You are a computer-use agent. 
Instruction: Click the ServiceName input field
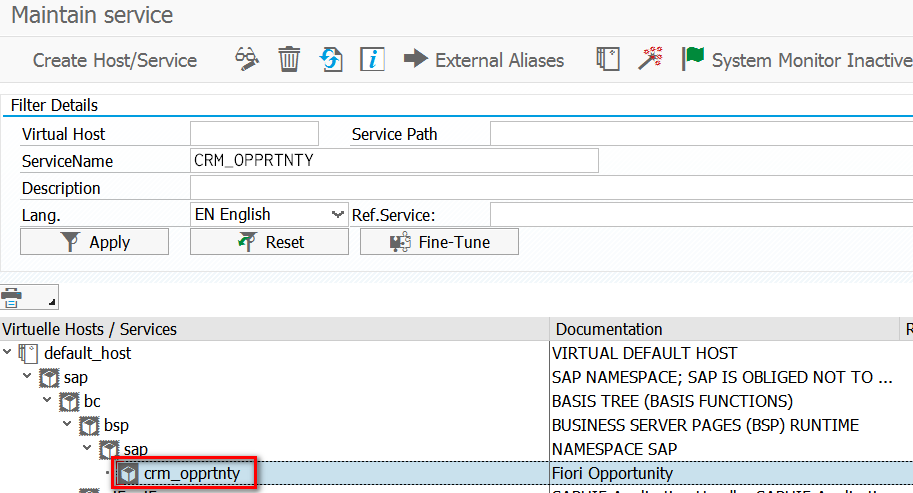[394, 161]
